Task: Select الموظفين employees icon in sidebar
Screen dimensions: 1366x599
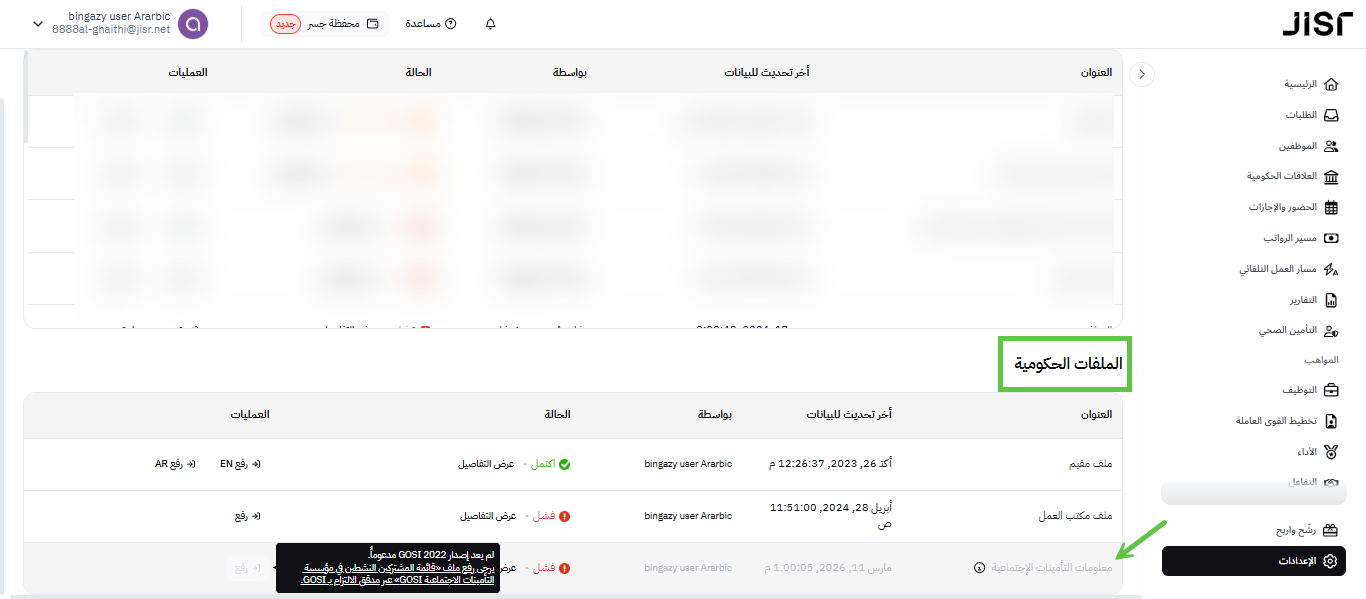Action: [x=1331, y=146]
